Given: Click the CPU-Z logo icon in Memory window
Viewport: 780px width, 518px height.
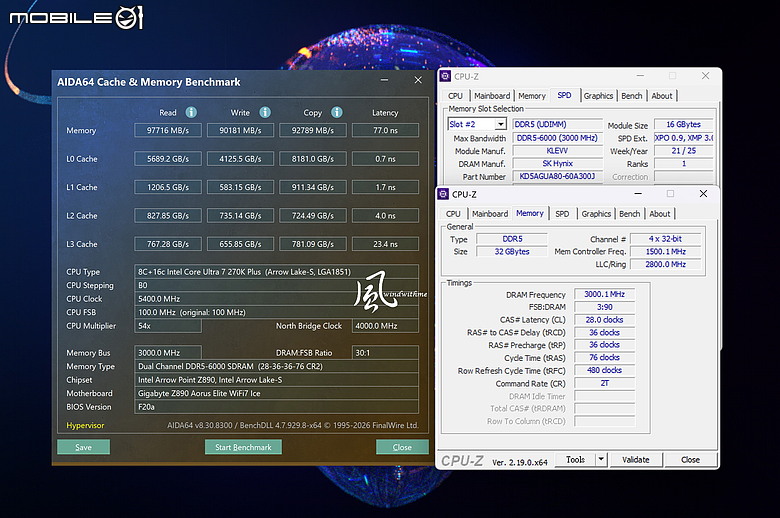Looking at the screenshot, I should pyautogui.click(x=443, y=194).
